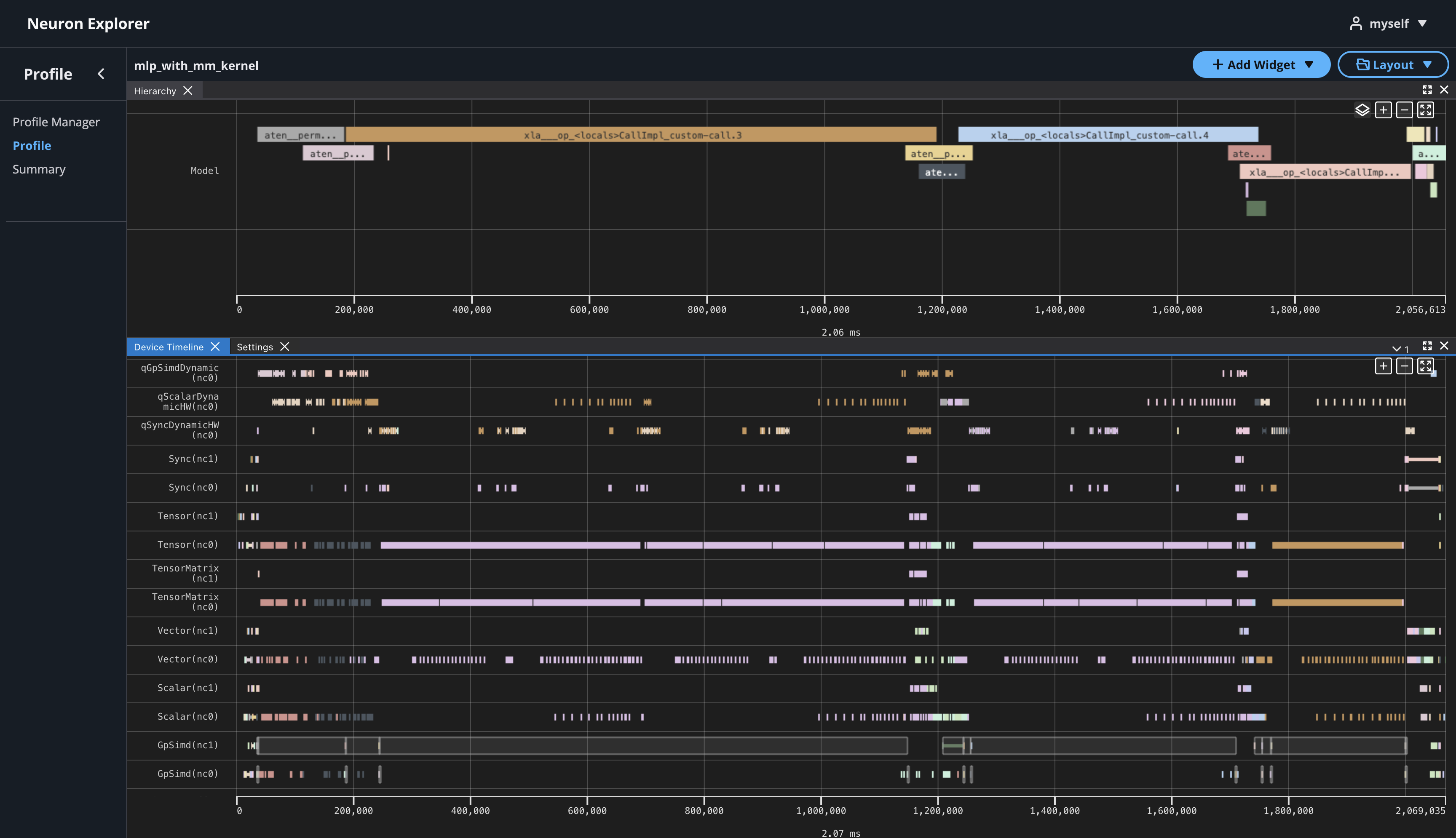Zoom out the Device Timeline with minus icon
The width and height of the screenshot is (1456, 838).
point(1405,366)
